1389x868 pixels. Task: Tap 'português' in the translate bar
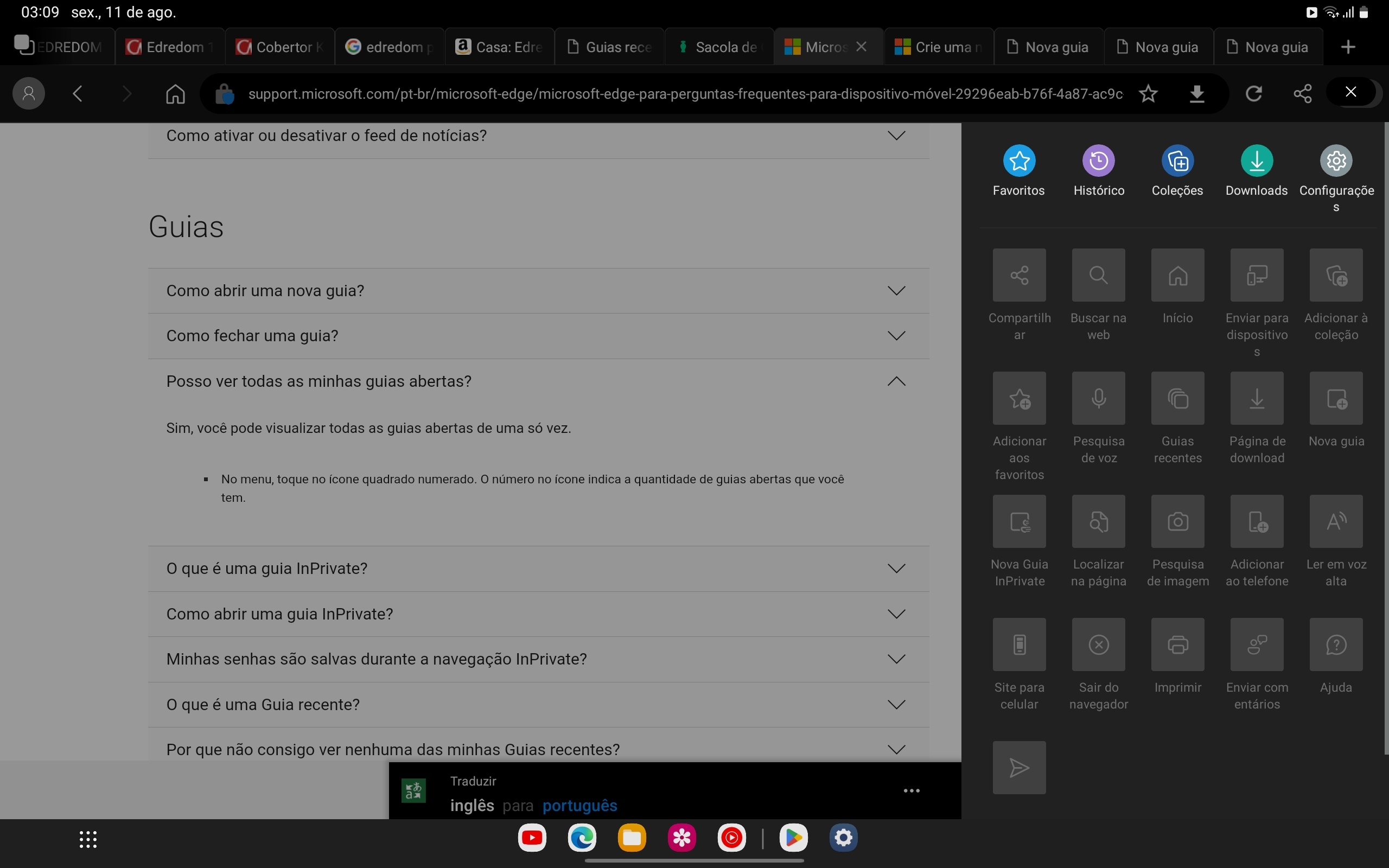point(579,806)
